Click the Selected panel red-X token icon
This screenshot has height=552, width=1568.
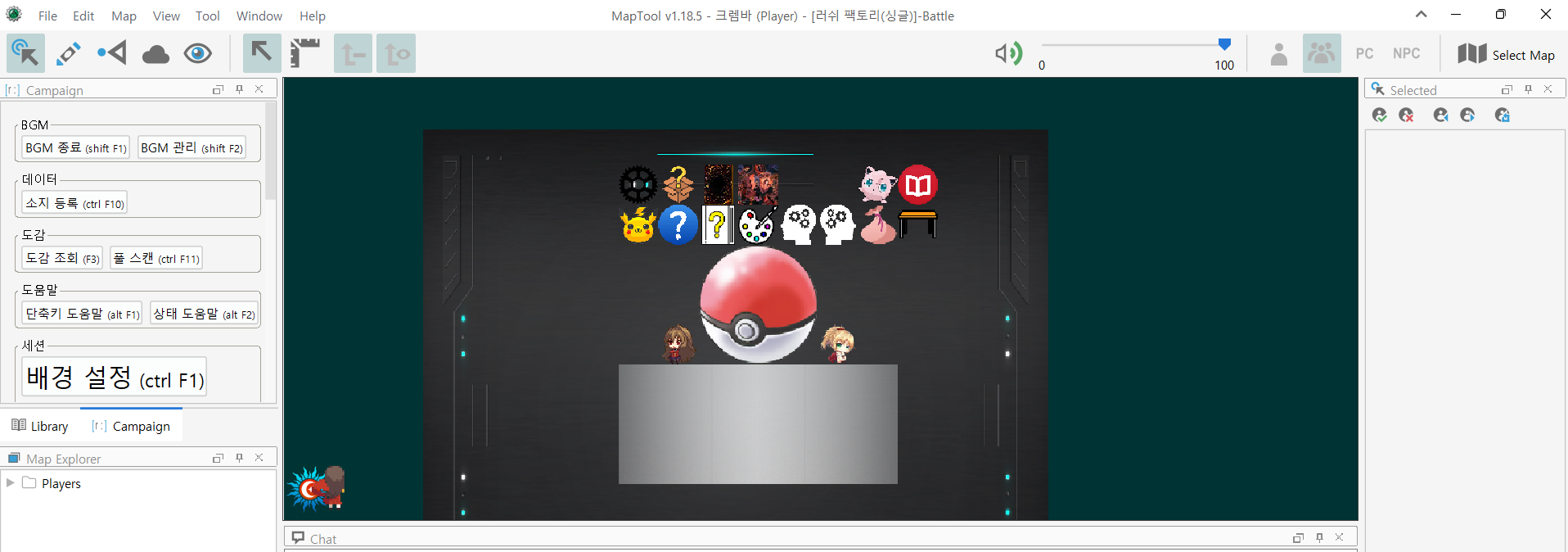coord(1407,115)
